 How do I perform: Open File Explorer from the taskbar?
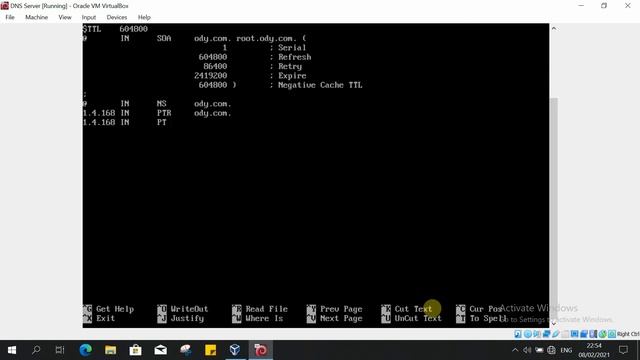[x=110, y=350]
